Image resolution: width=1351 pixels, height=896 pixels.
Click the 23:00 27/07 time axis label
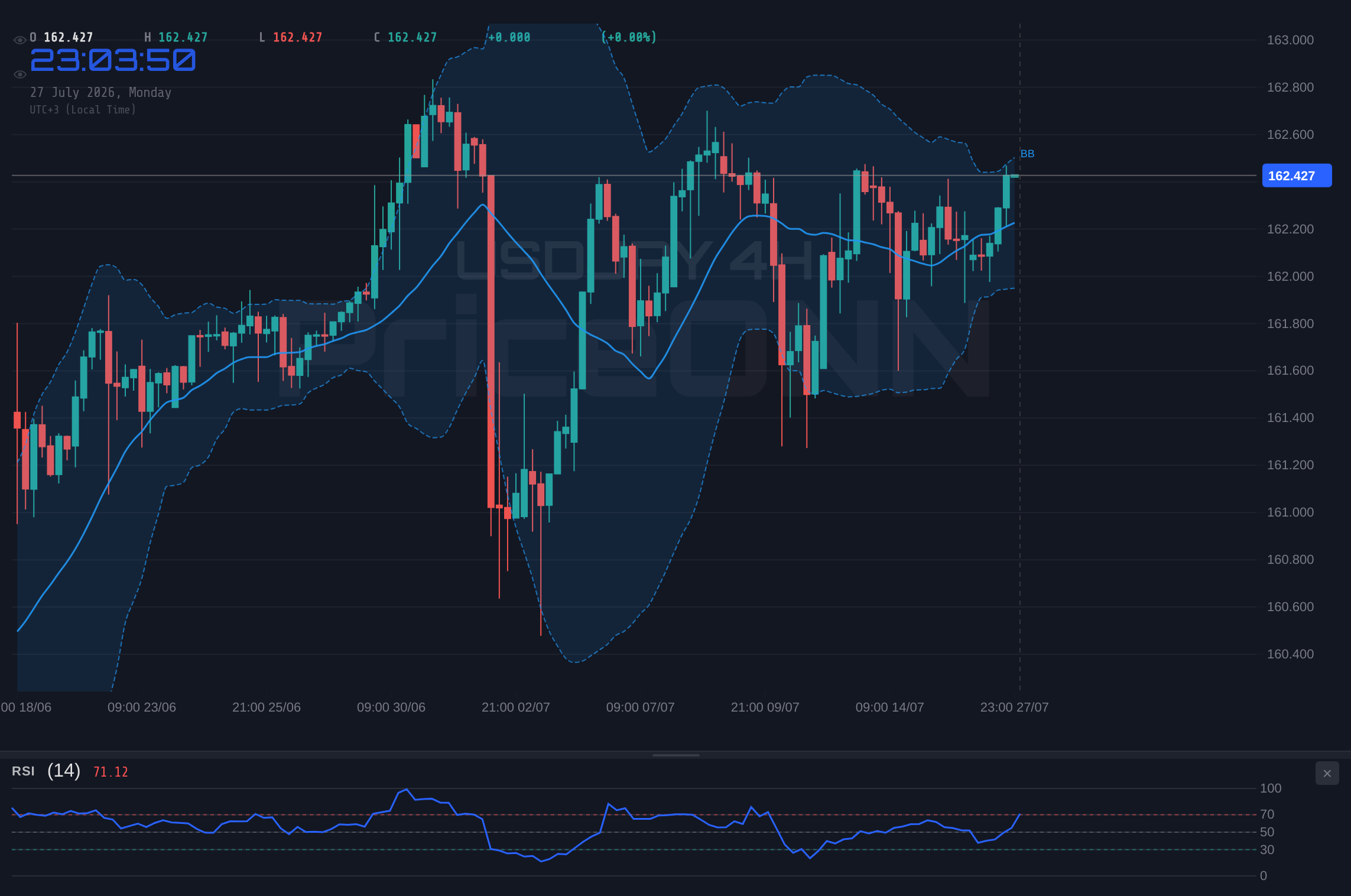pos(1014,707)
